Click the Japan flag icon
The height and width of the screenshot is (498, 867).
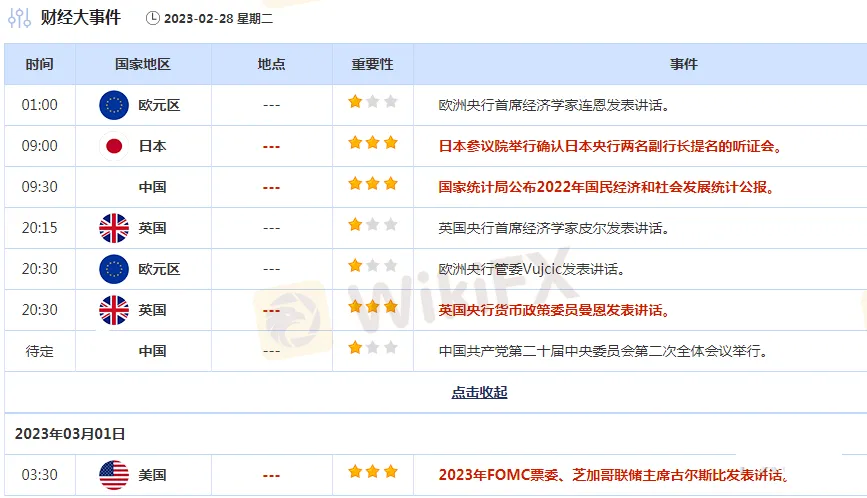pyautogui.click(x=114, y=146)
